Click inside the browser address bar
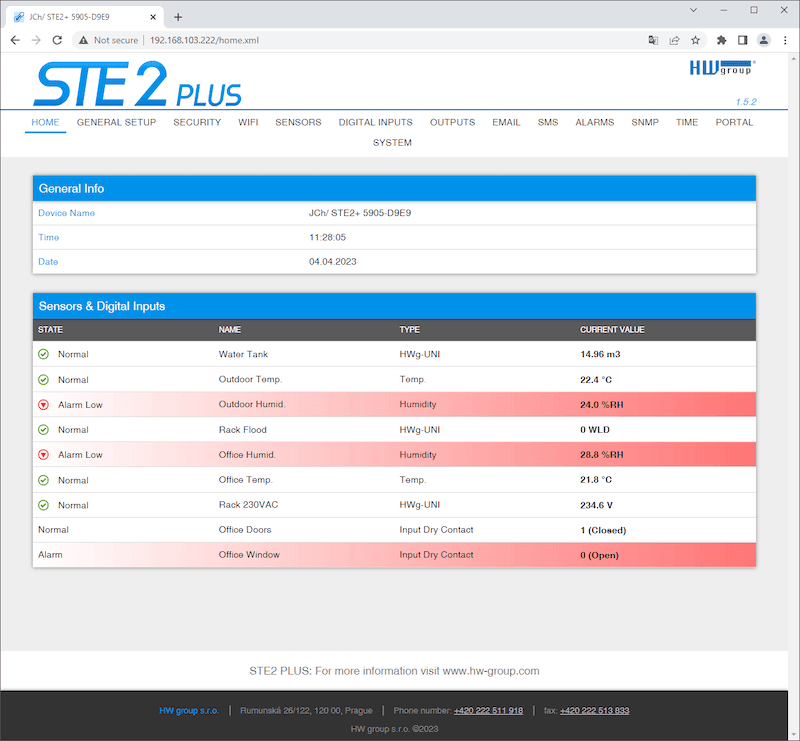 tap(300, 40)
